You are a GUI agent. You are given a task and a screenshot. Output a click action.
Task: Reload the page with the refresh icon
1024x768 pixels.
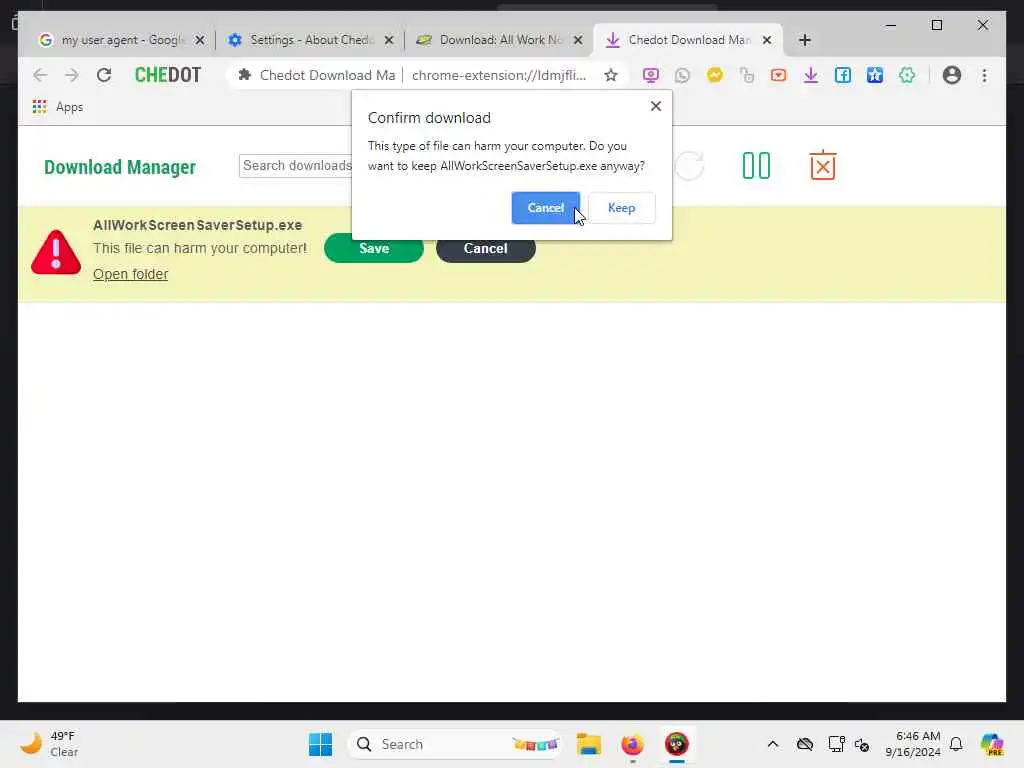tap(104, 75)
